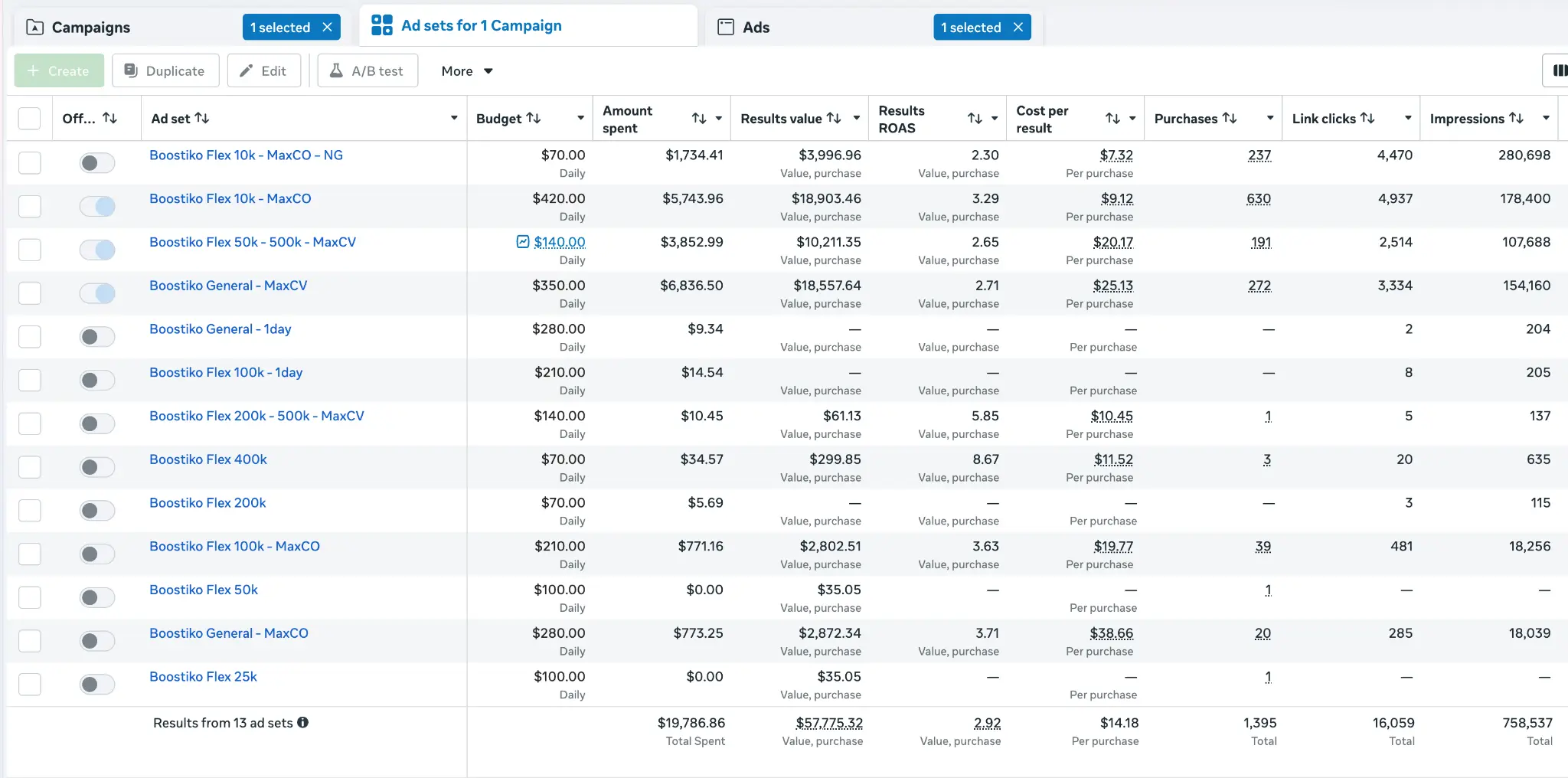Viewport: 1568px width, 778px height.
Task: Turn off Boostiko Flex 10k - MaxCO switch
Action: point(97,206)
